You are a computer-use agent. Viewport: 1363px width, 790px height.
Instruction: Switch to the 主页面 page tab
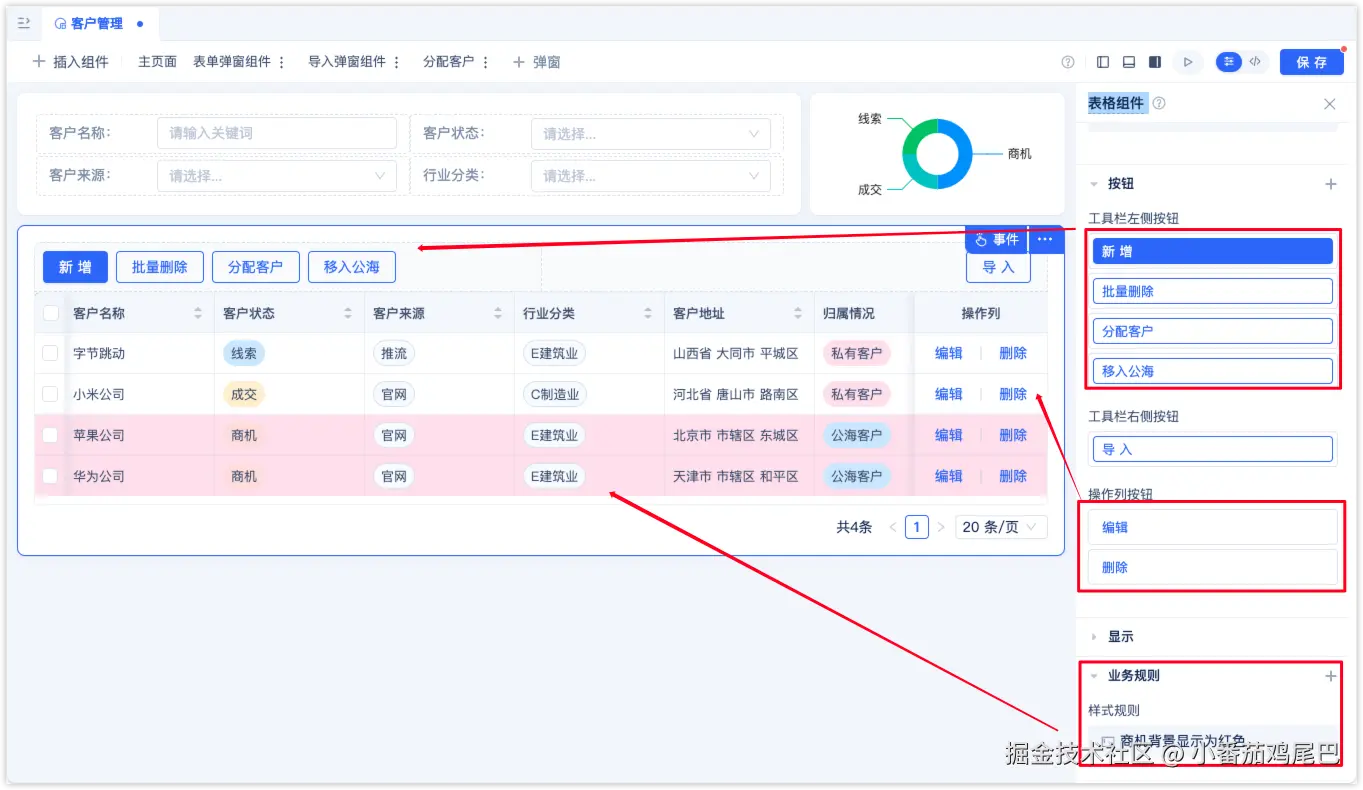[157, 62]
